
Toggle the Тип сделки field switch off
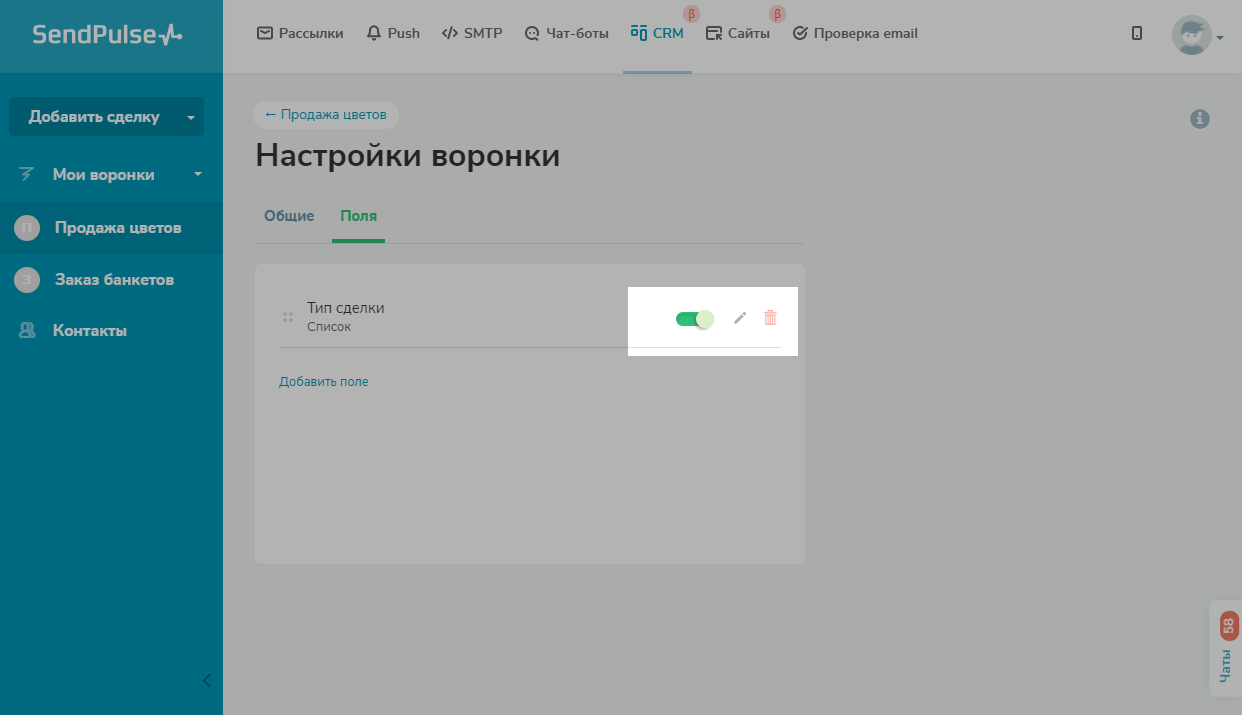695,319
